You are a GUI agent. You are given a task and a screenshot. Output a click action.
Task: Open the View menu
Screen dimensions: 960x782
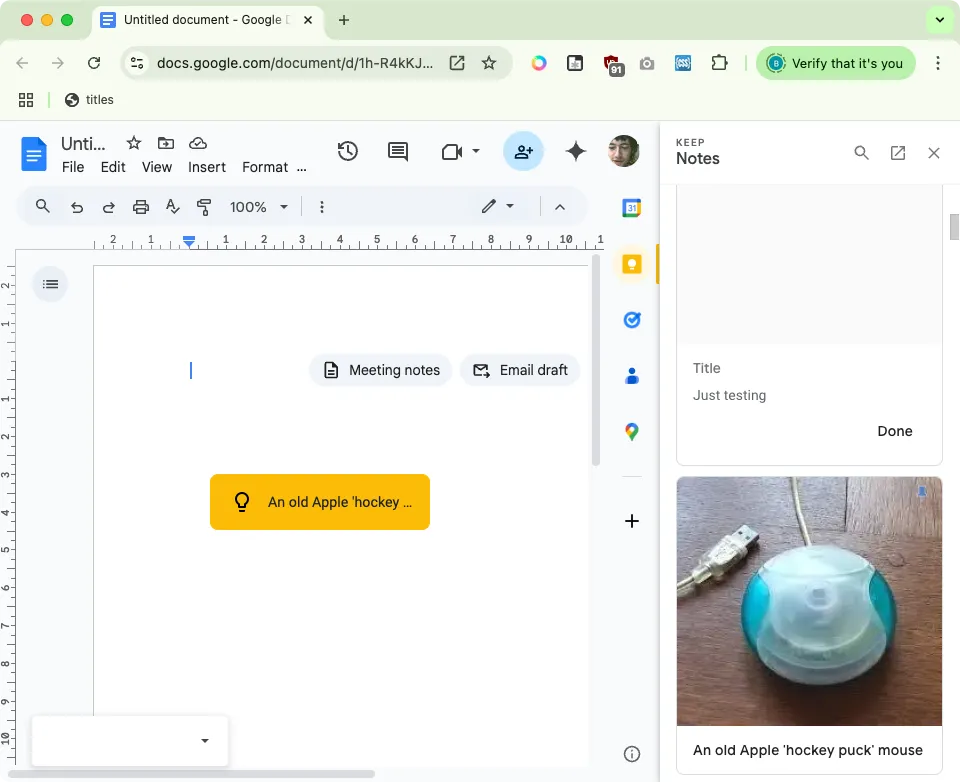[157, 167]
